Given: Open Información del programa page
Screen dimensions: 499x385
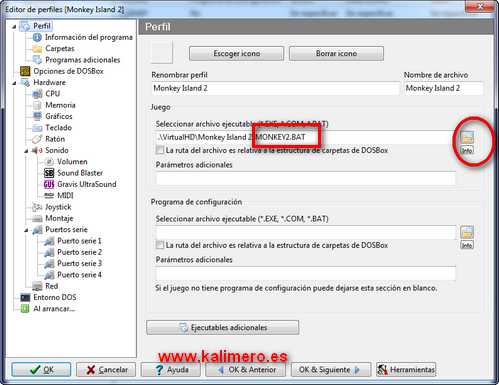Looking at the screenshot, I should point(89,37).
